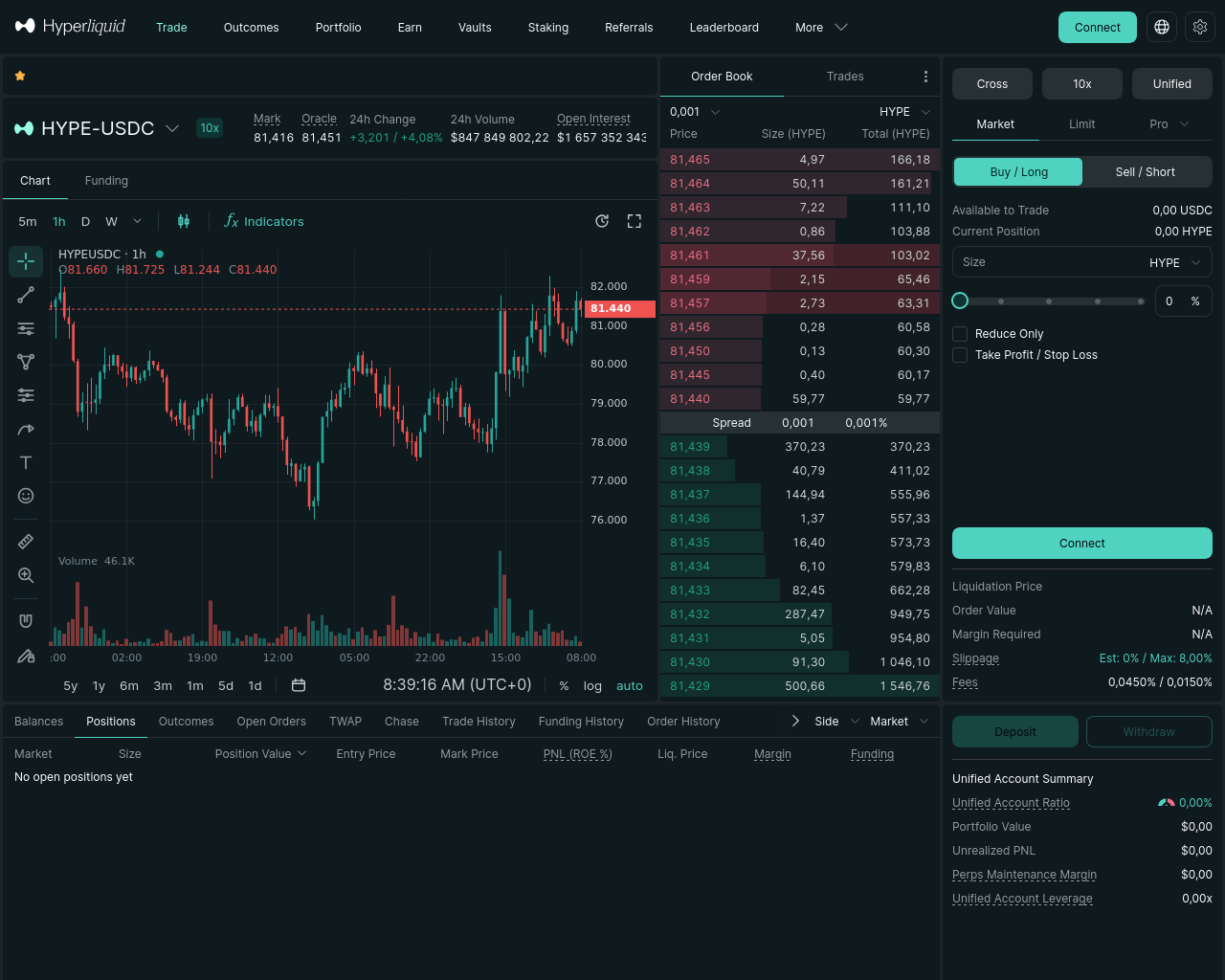Activate the chart zoom-in tool
1225x980 pixels.
tap(26, 575)
